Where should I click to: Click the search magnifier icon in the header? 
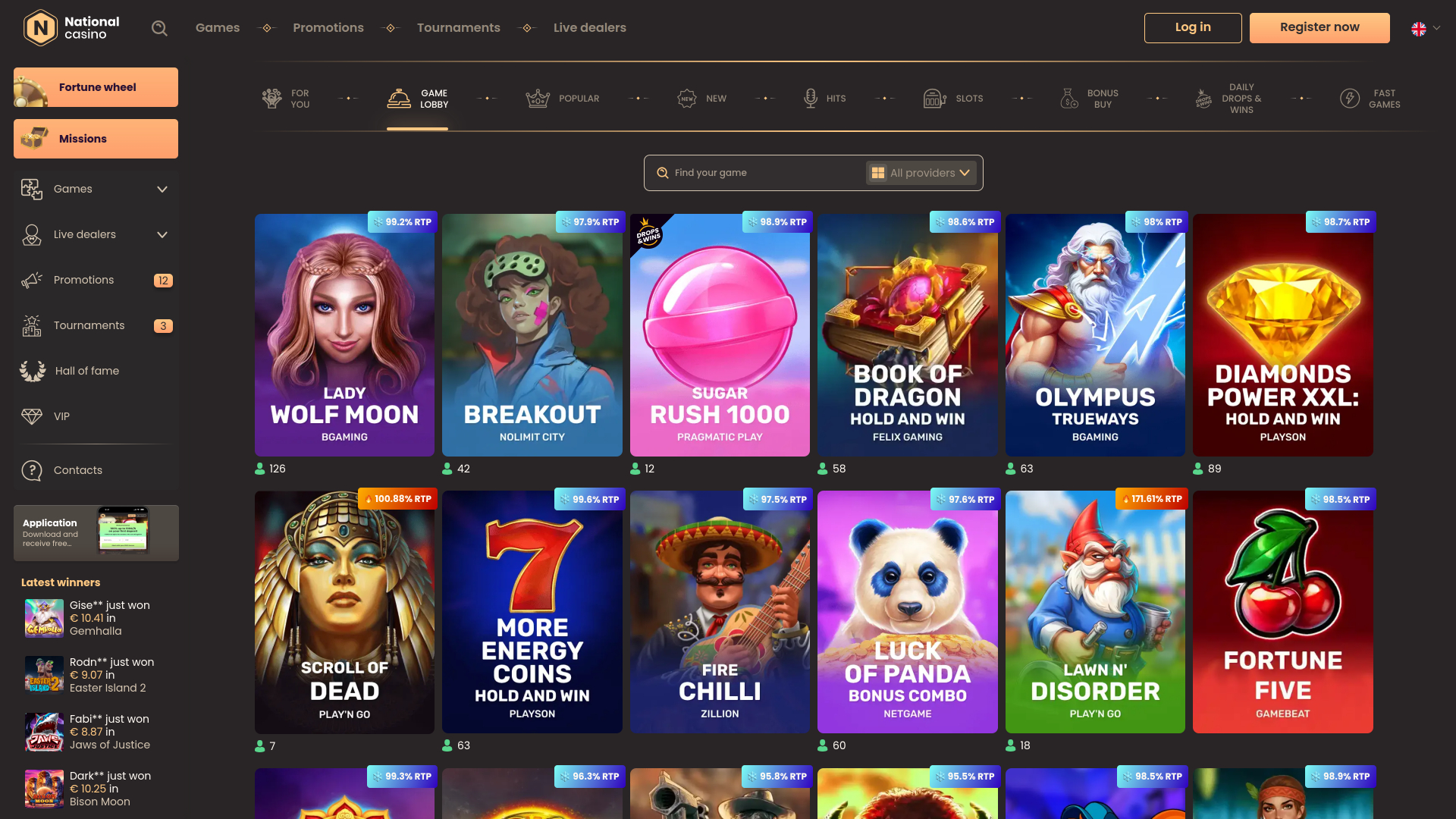pos(159,27)
